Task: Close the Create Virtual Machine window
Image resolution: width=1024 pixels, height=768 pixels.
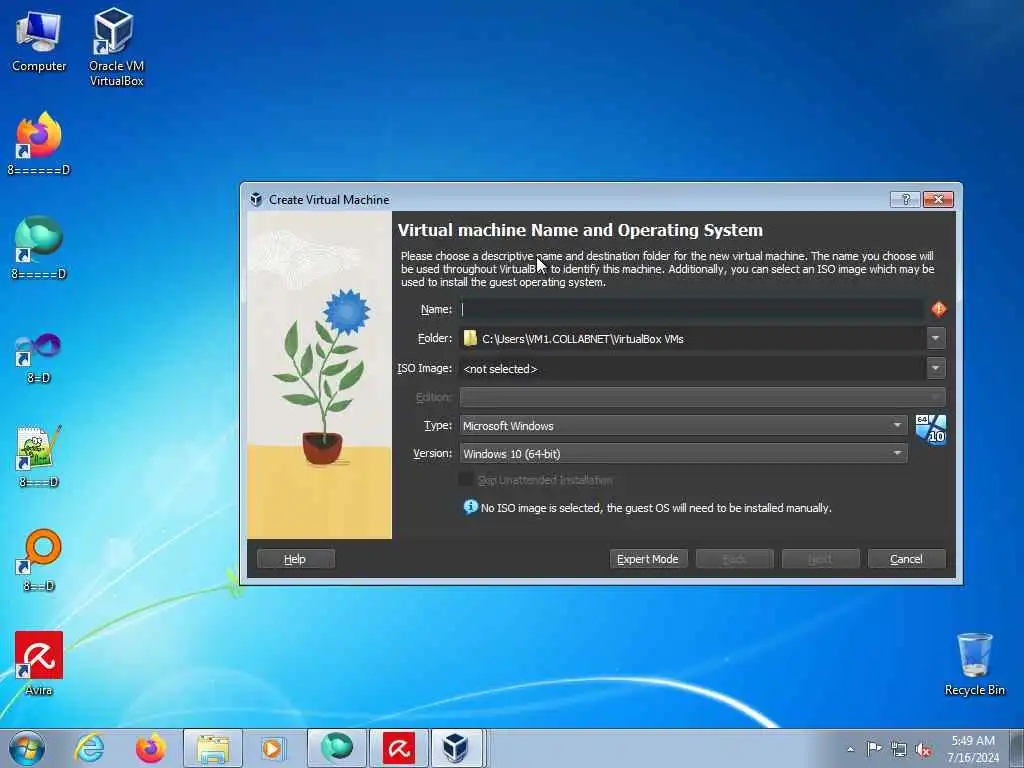Action: [x=938, y=199]
